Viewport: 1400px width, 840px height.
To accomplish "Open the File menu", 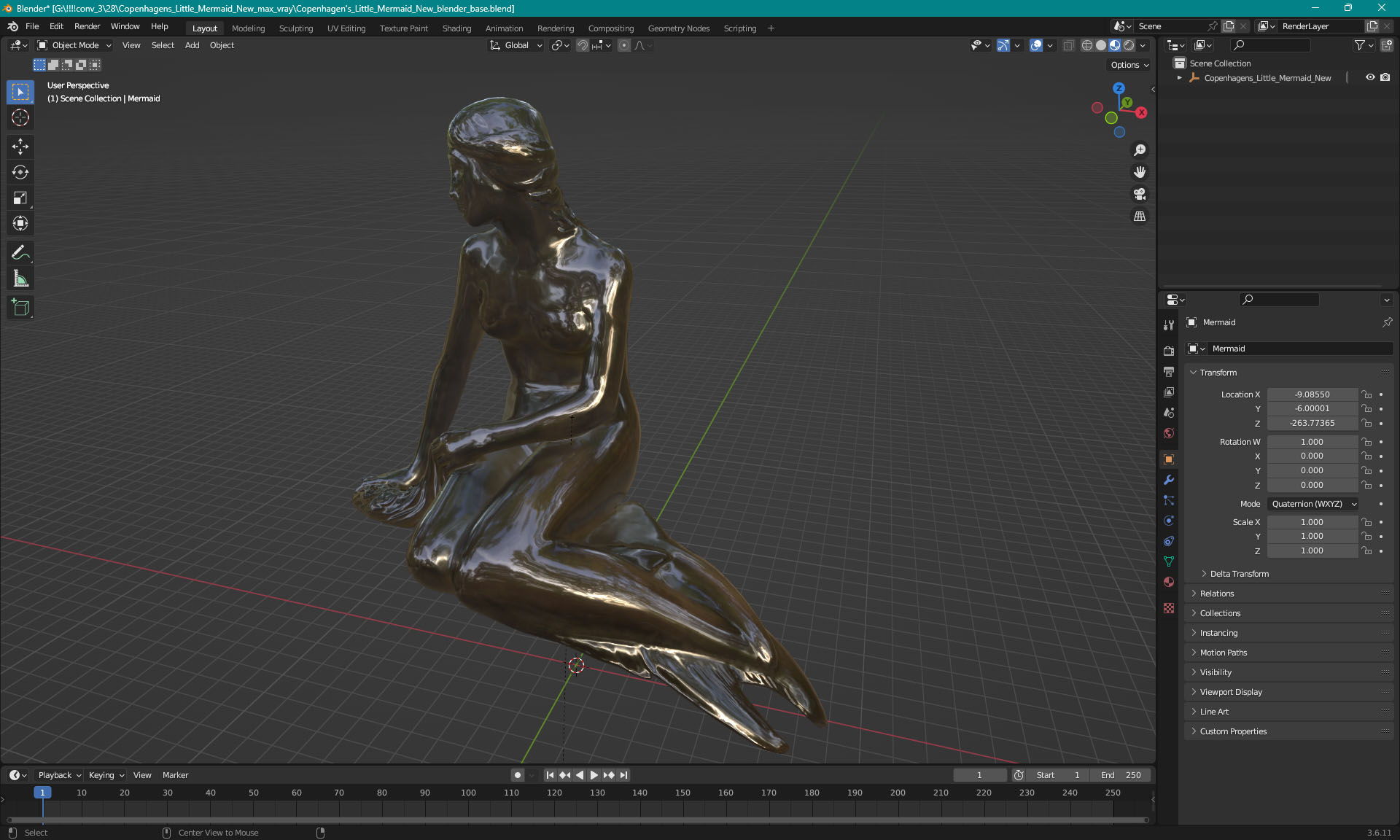I will click(x=32, y=26).
